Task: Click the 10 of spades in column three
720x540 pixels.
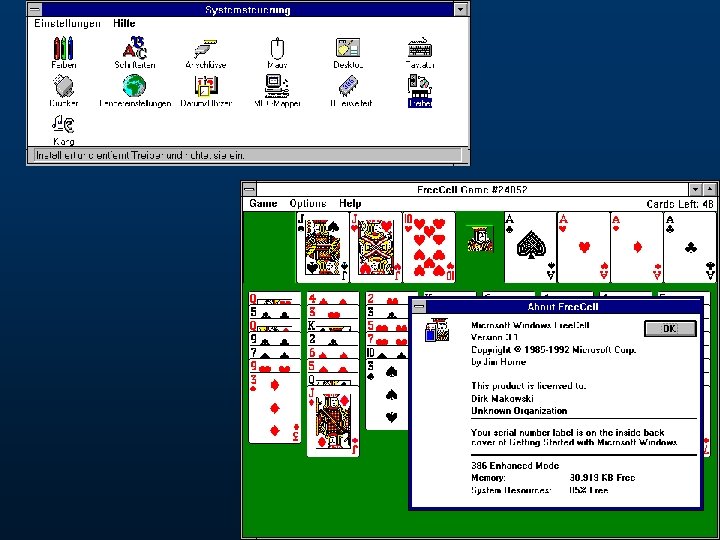Action: (x=387, y=353)
